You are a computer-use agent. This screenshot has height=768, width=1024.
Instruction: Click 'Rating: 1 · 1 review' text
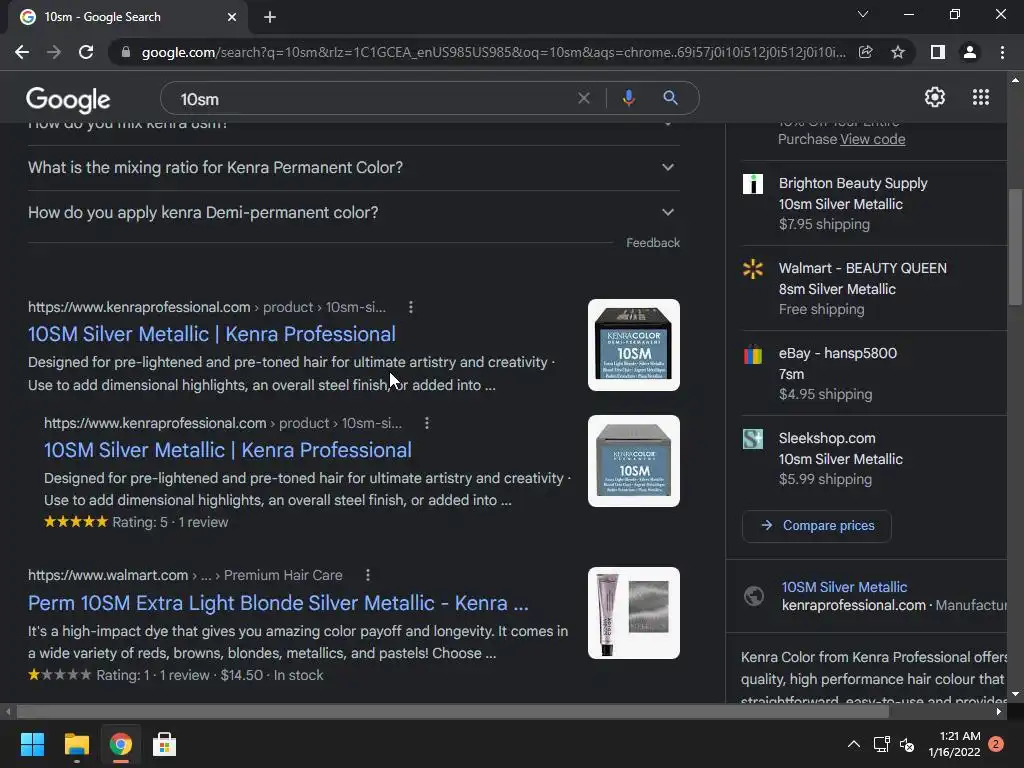coord(153,675)
